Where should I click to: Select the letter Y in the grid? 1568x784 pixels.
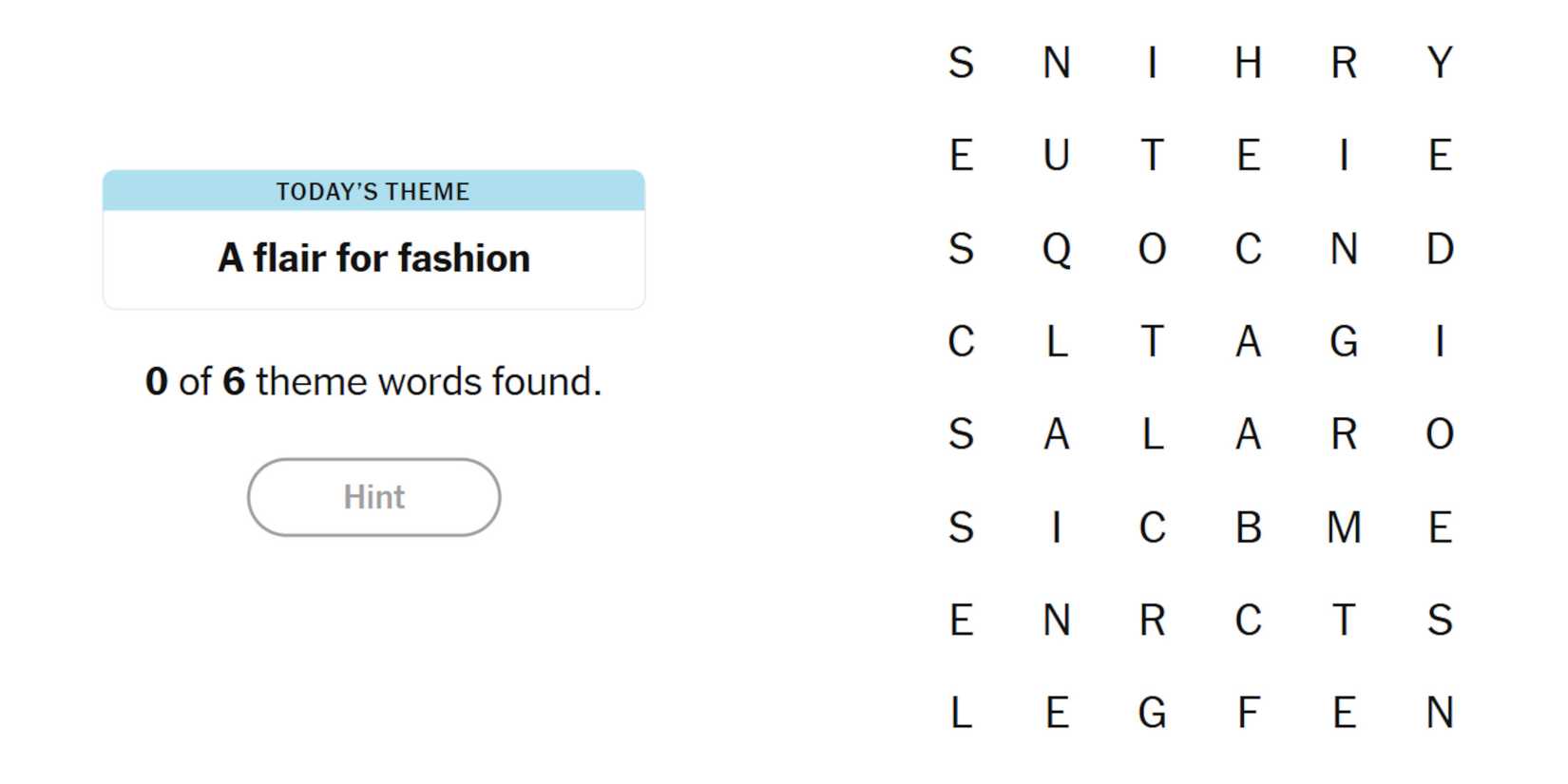click(1440, 63)
